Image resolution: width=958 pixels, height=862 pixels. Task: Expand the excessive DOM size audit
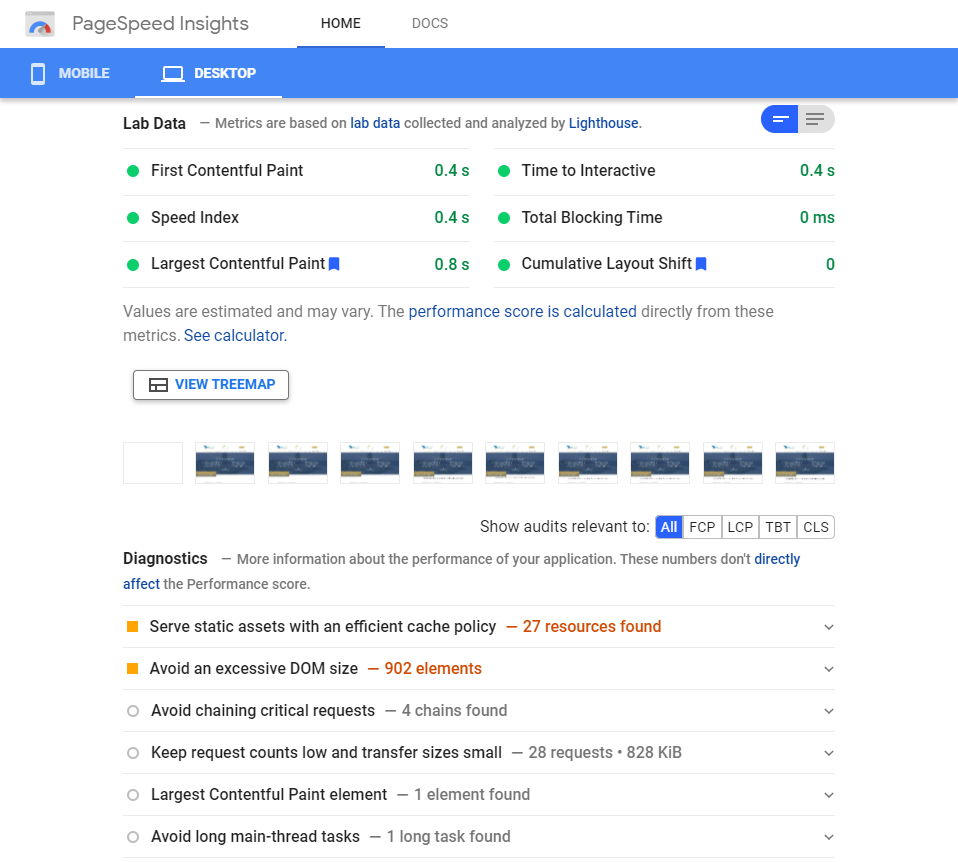(828, 669)
